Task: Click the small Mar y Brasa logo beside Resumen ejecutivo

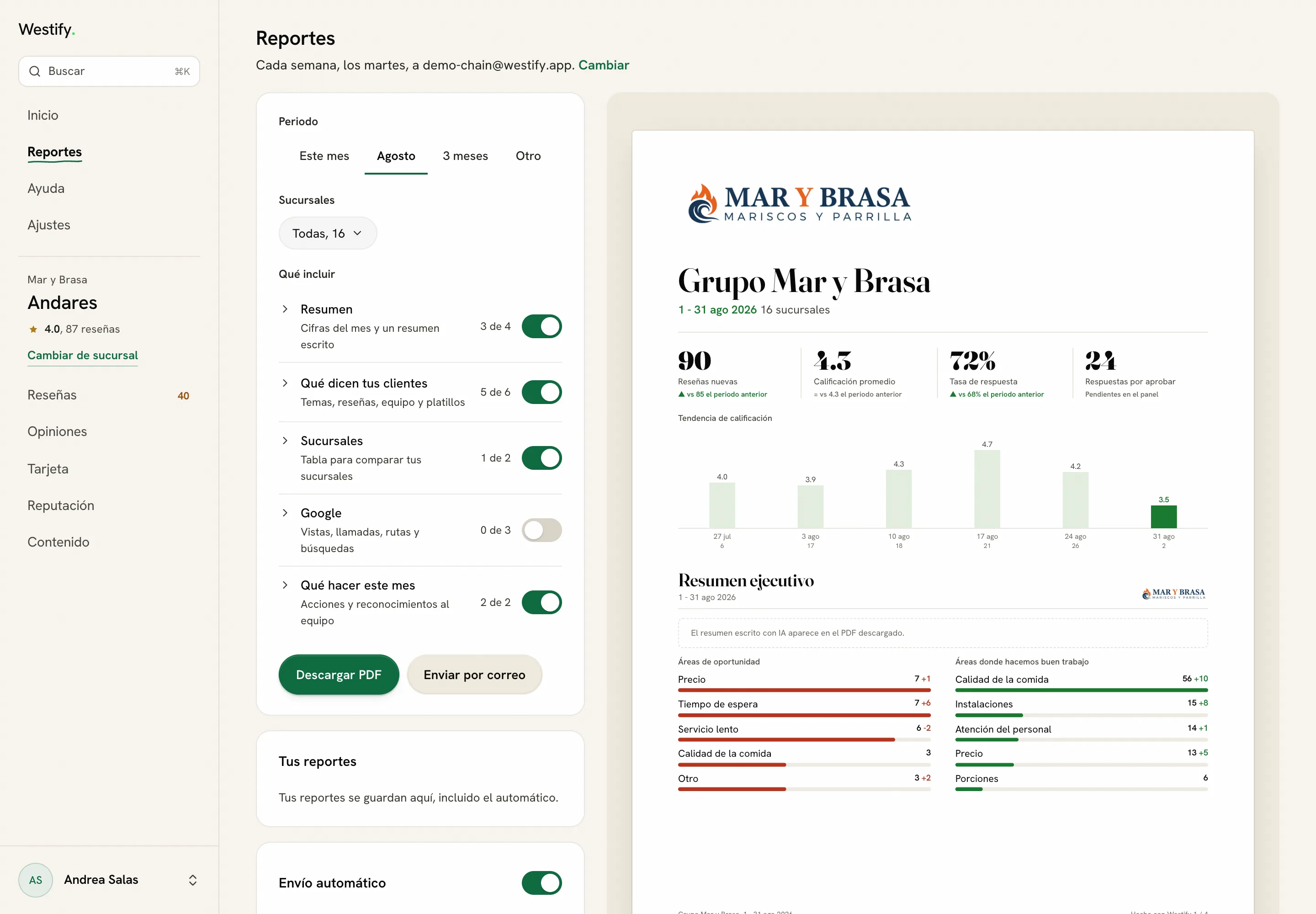Action: point(1173,594)
